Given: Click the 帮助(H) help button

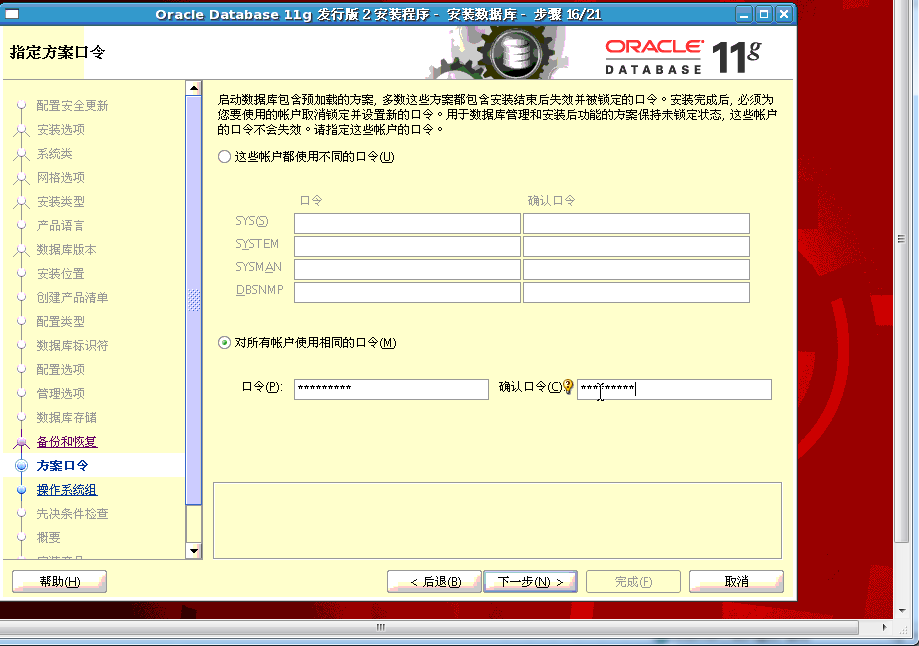Looking at the screenshot, I should 59,582.
